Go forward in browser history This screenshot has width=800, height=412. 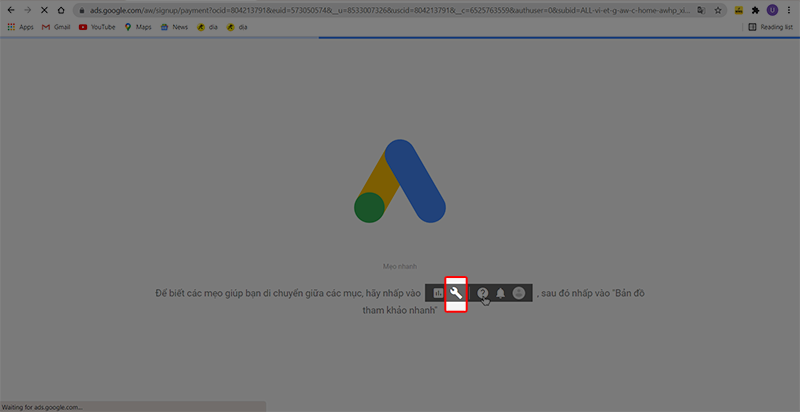click(x=26, y=9)
